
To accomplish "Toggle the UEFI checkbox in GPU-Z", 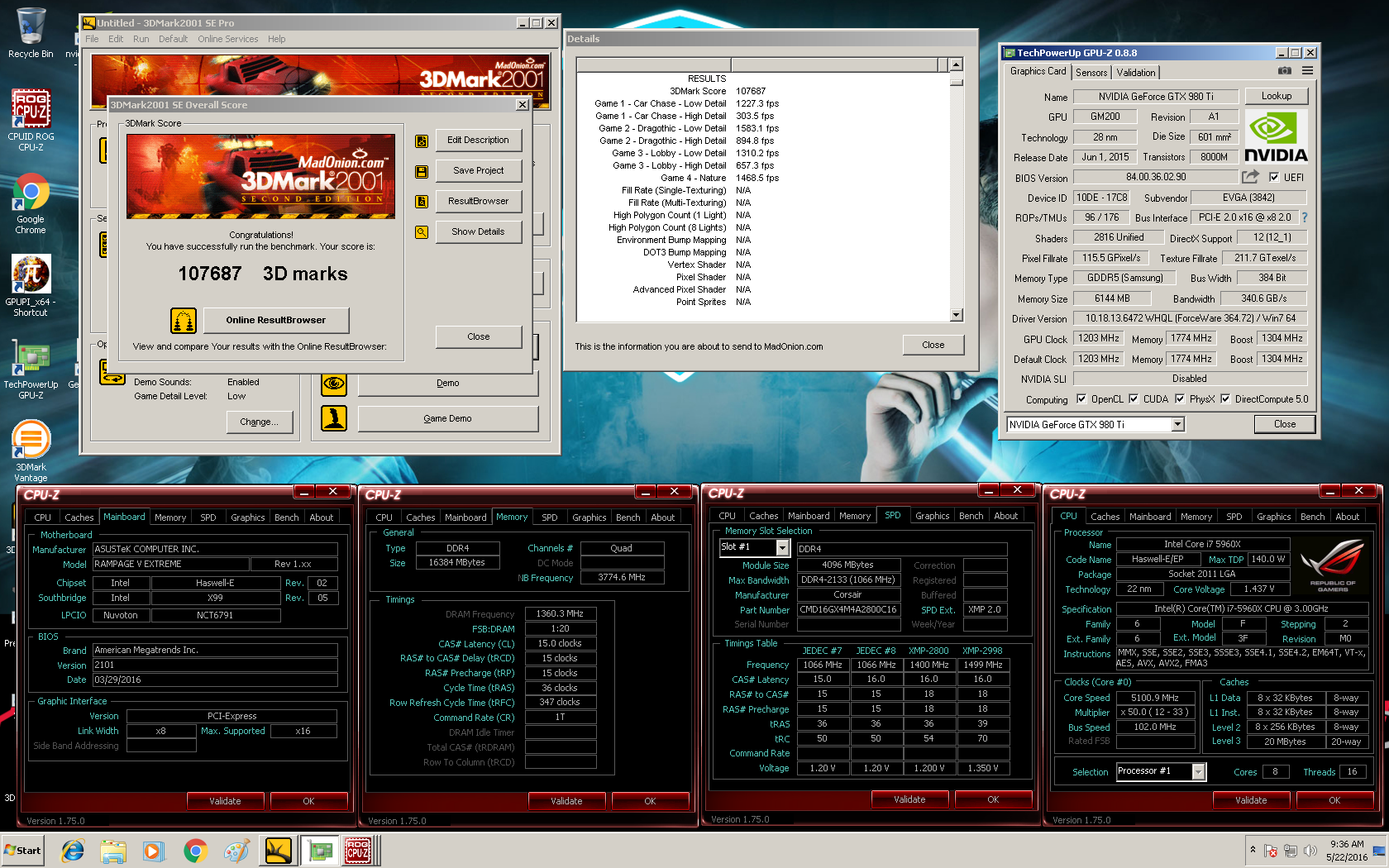I will pyautogui.click(x=1274, y=177).
